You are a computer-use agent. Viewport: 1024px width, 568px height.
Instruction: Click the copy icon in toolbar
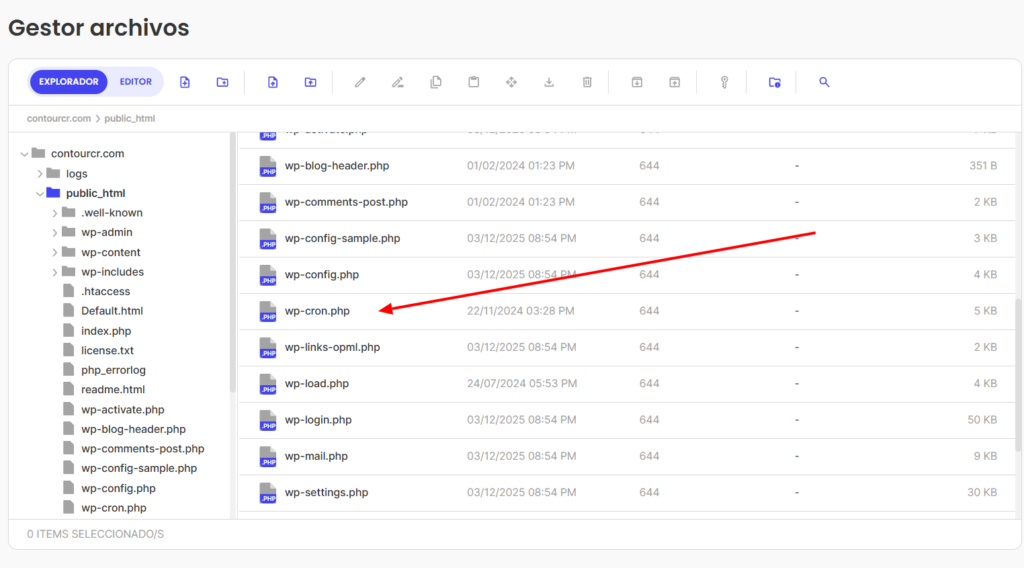pos(435,82)
